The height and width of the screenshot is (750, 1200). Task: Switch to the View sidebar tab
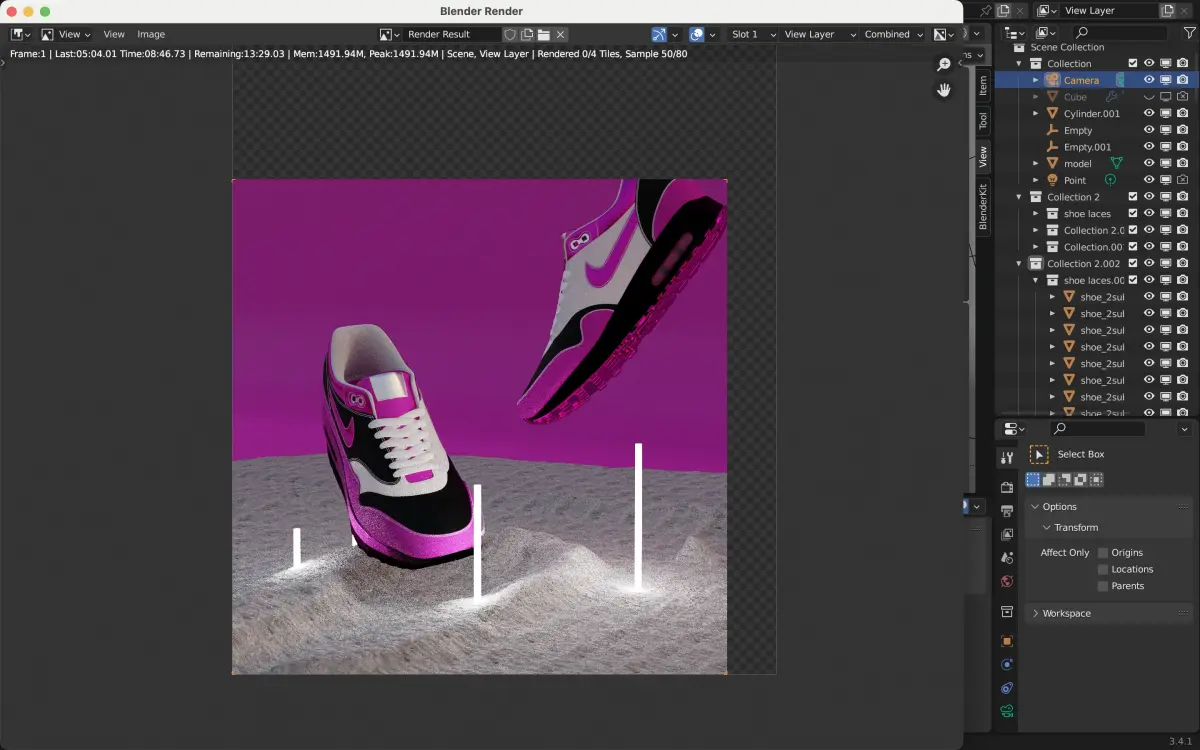click(983, 156)
